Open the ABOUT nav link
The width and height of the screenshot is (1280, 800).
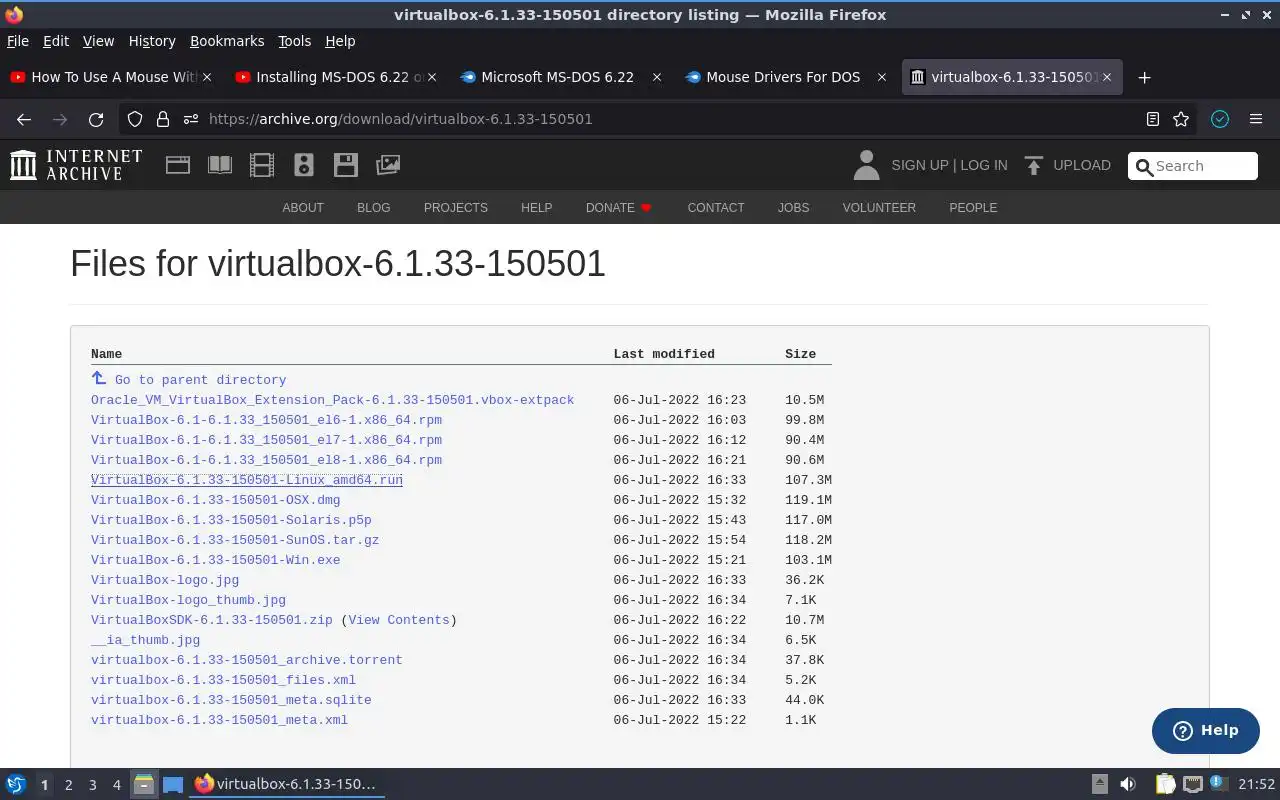point(303,208)
